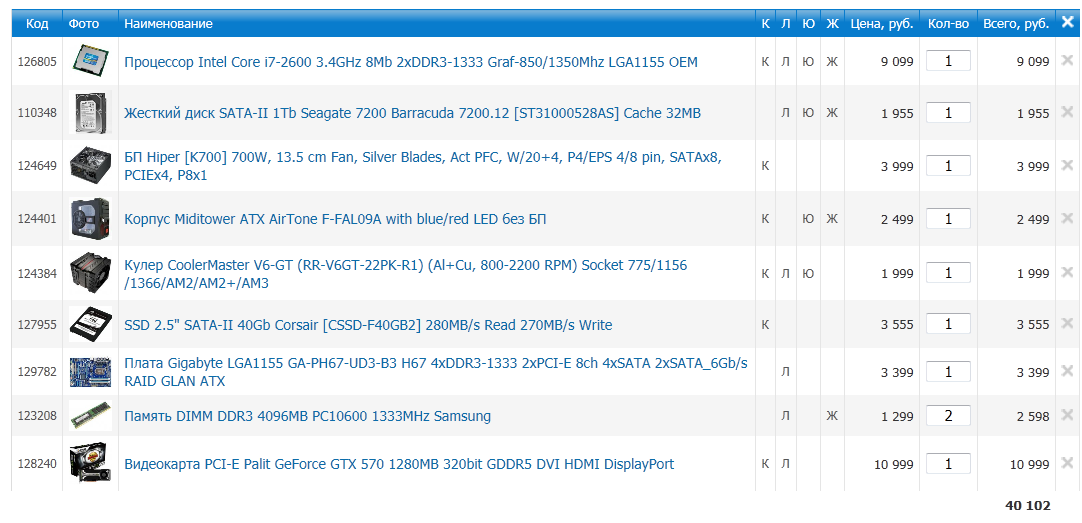Open the Corsair 40Gb SSD product link

[368, 325]
